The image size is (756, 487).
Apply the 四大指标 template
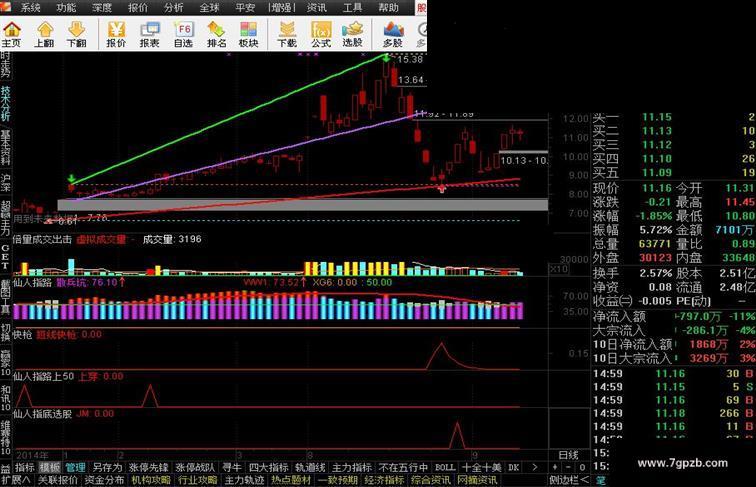[268, 467]
